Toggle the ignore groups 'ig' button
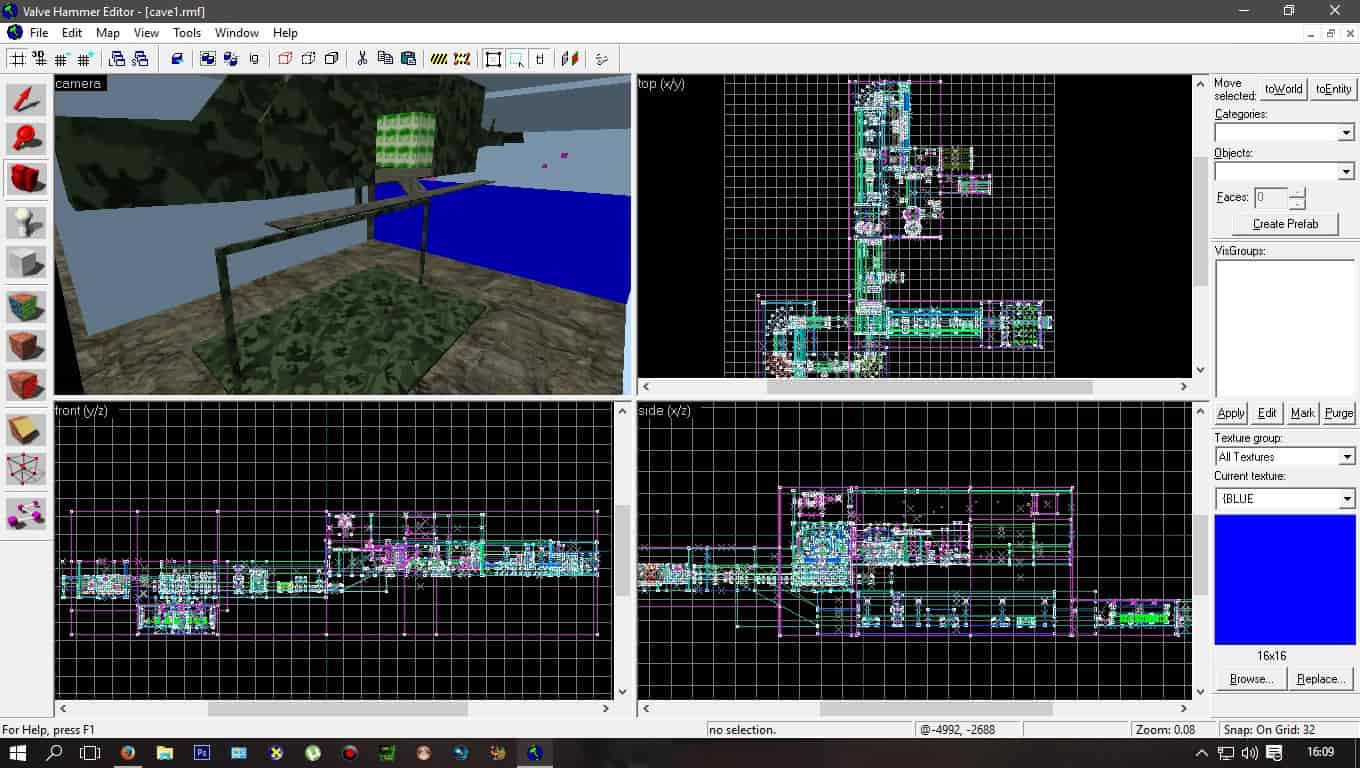Viewport: 1360px width, 768px height. pos(254,59)
